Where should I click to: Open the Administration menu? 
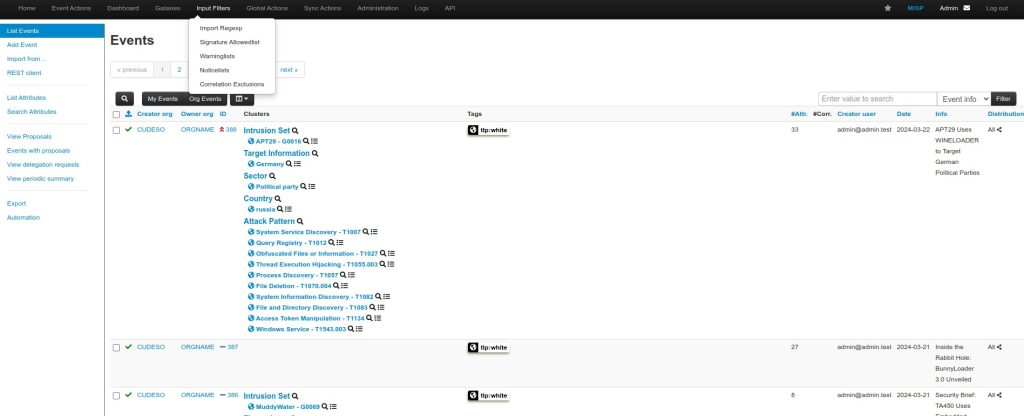click(x=377, y=8)
